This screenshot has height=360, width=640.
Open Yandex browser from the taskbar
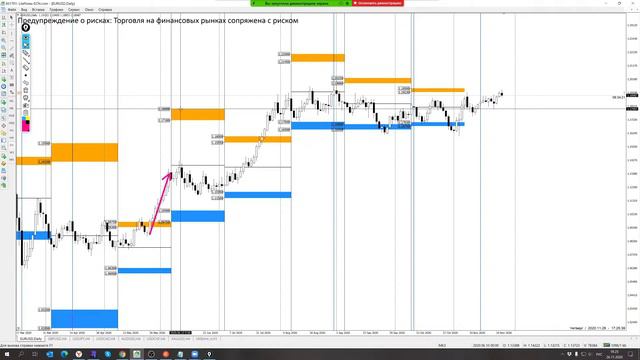(79, 354)
